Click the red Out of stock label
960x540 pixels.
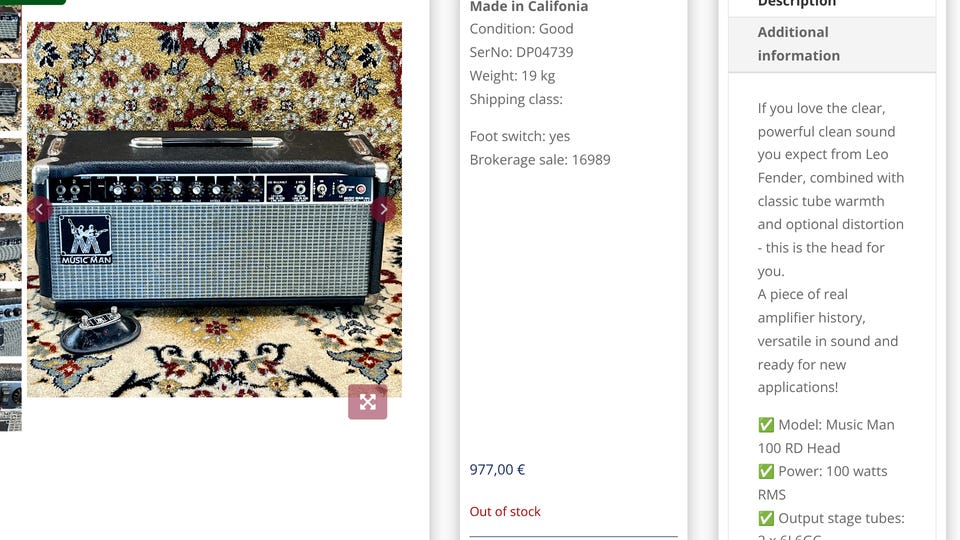tap(505, 511)
